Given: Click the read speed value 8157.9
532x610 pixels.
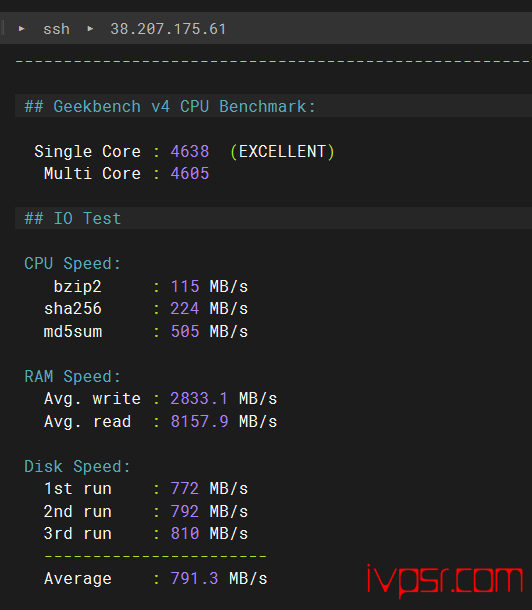Looking at the screenshot, I should coord(200,422).
